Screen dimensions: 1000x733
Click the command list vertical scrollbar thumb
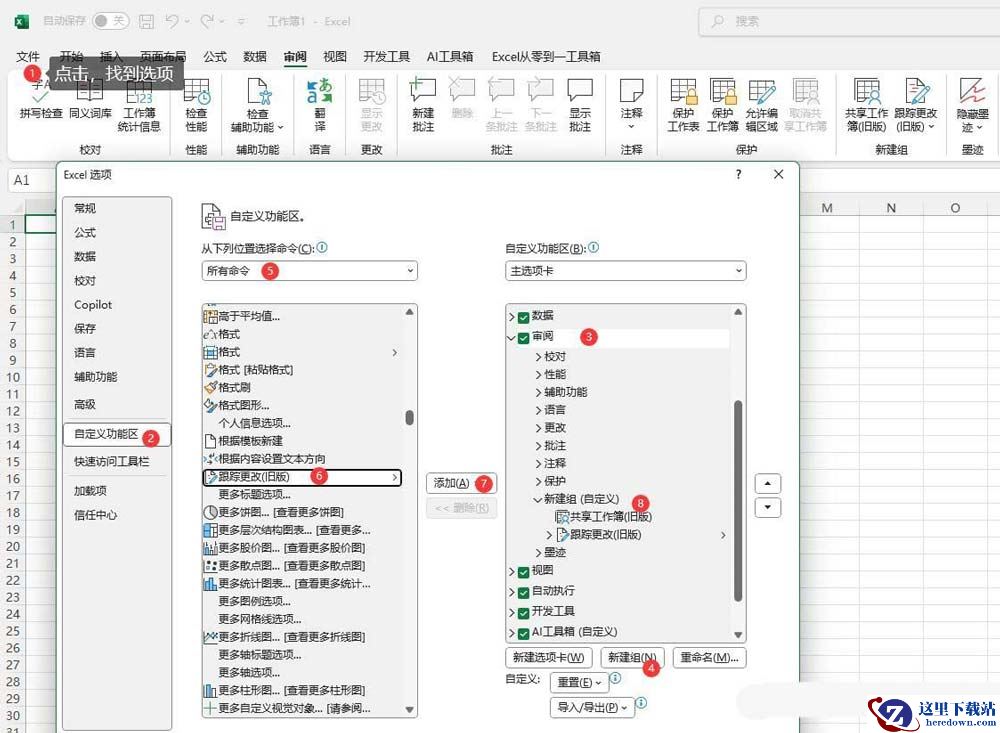pos(409,417)
